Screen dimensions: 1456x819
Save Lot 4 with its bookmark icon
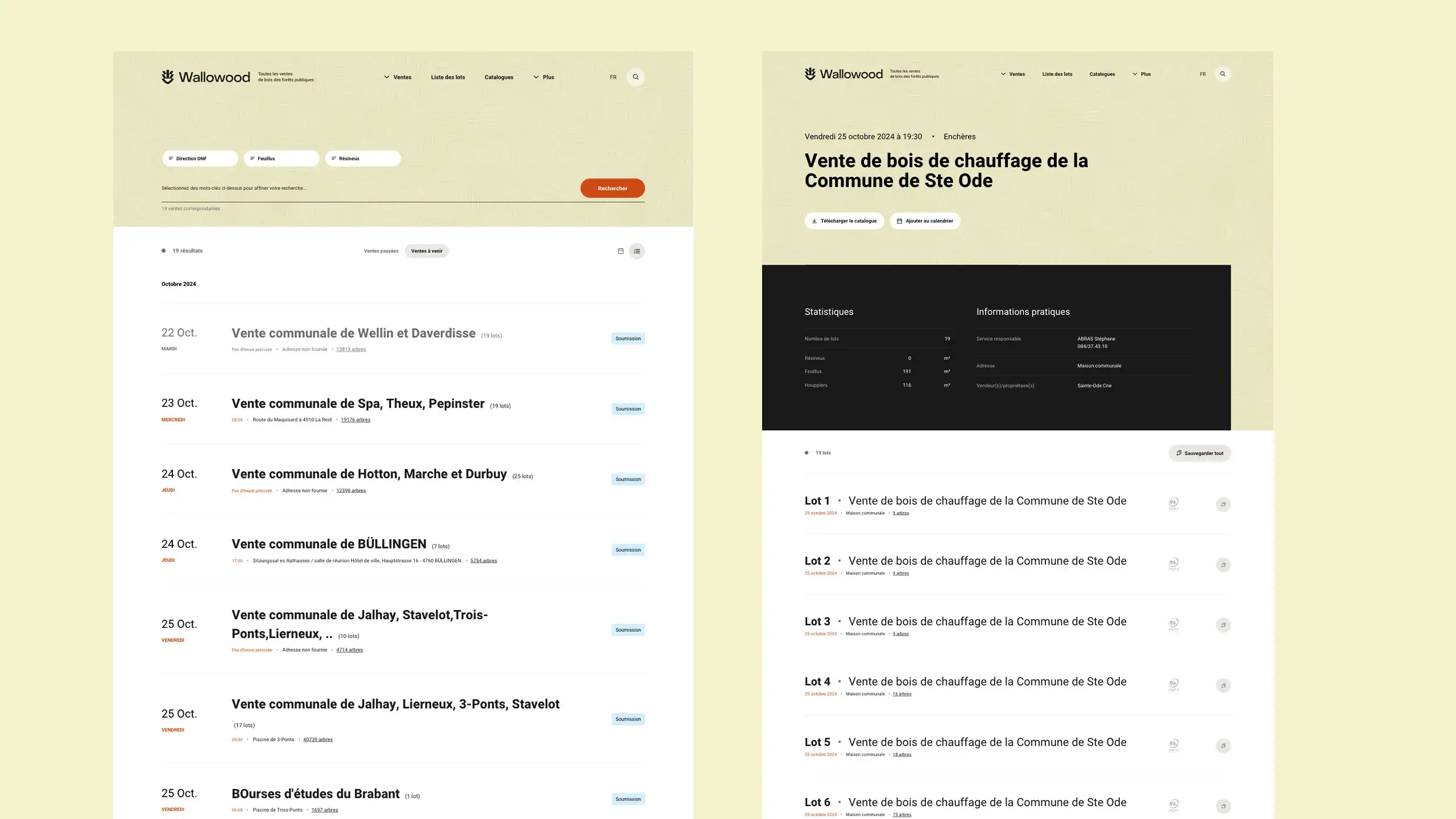[1223, 685]
